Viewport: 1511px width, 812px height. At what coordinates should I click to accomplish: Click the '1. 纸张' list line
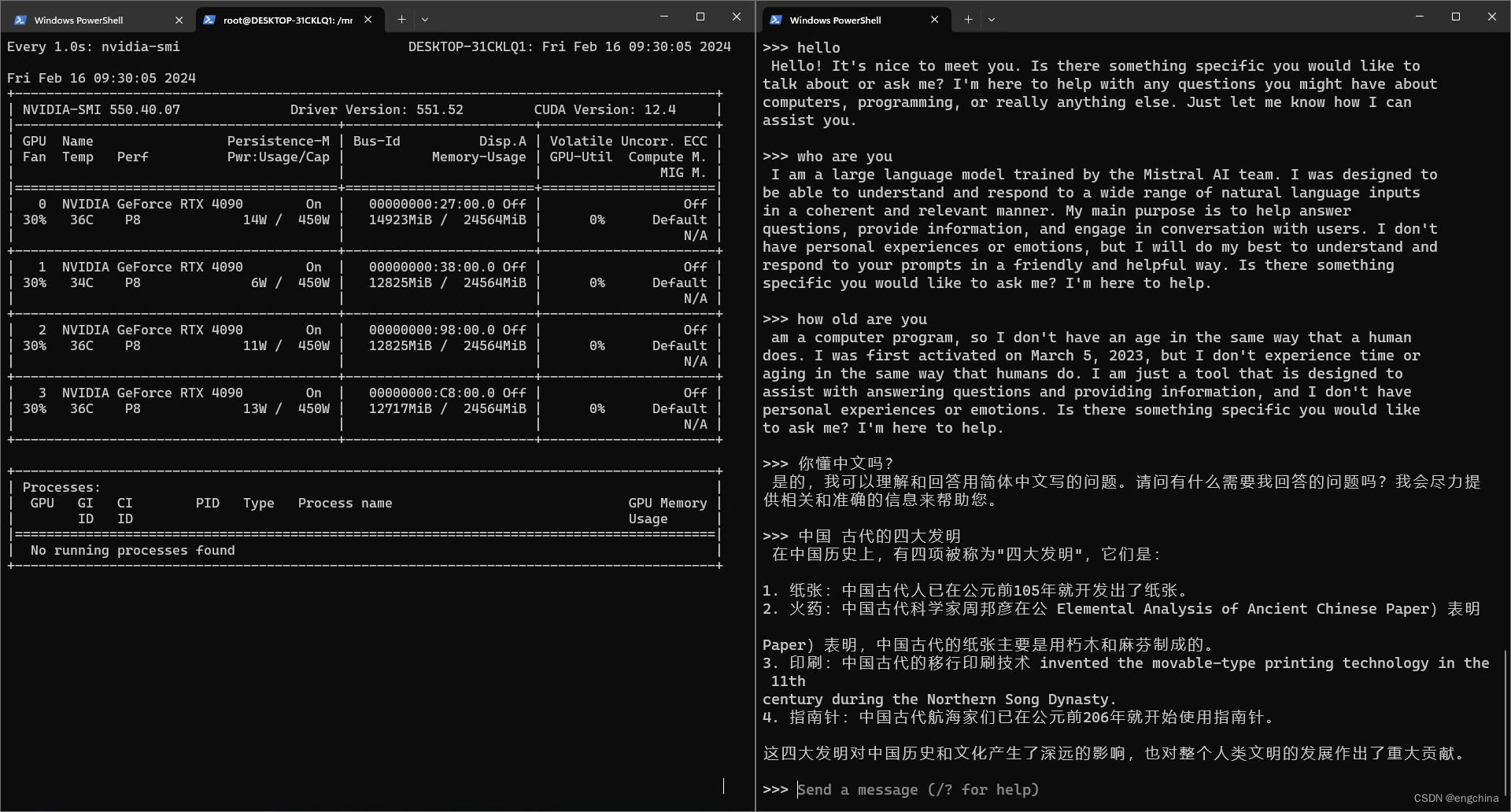[974, 590]
